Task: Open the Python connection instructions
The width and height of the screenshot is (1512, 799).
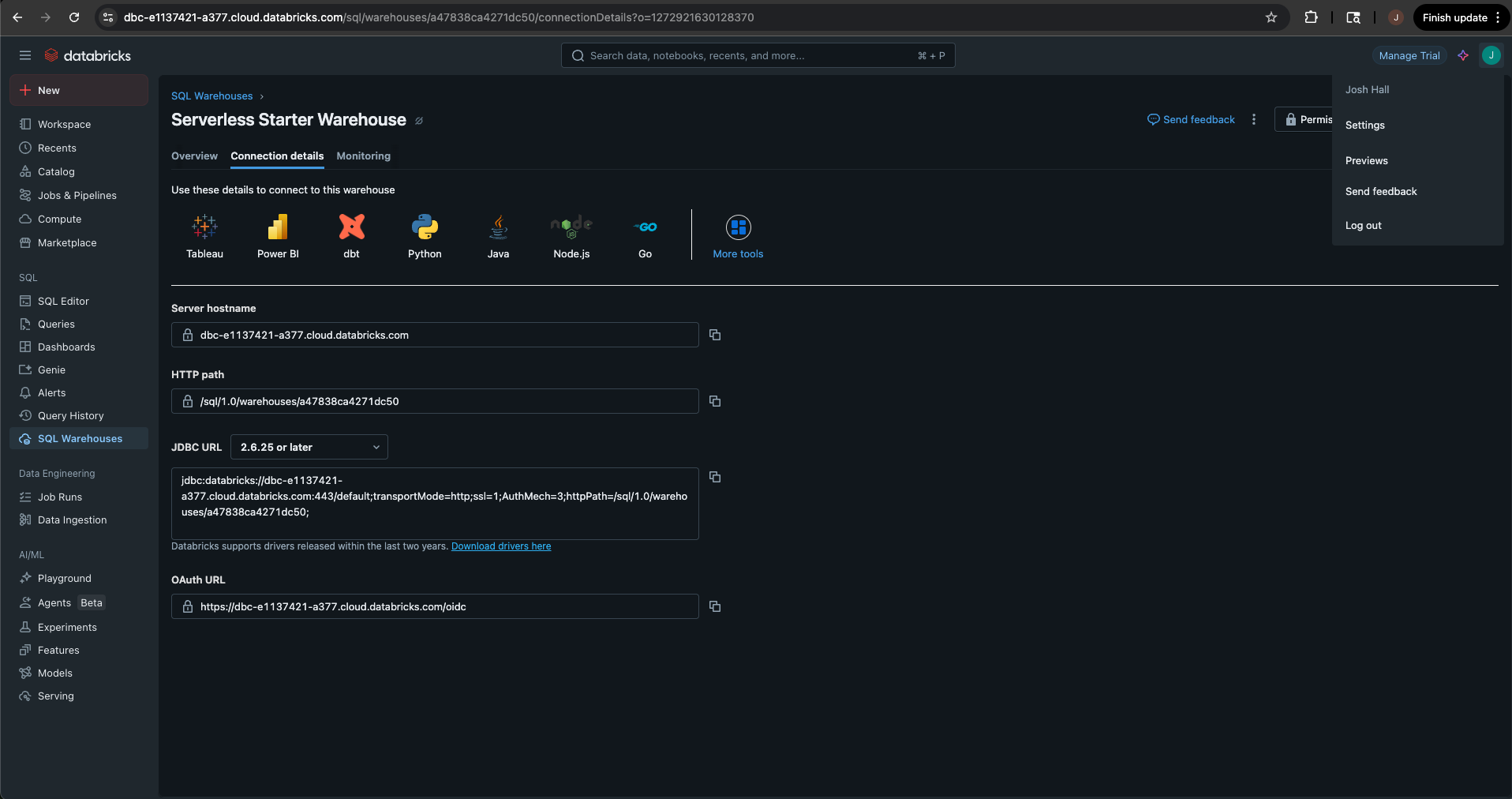Action: (425, 236)
